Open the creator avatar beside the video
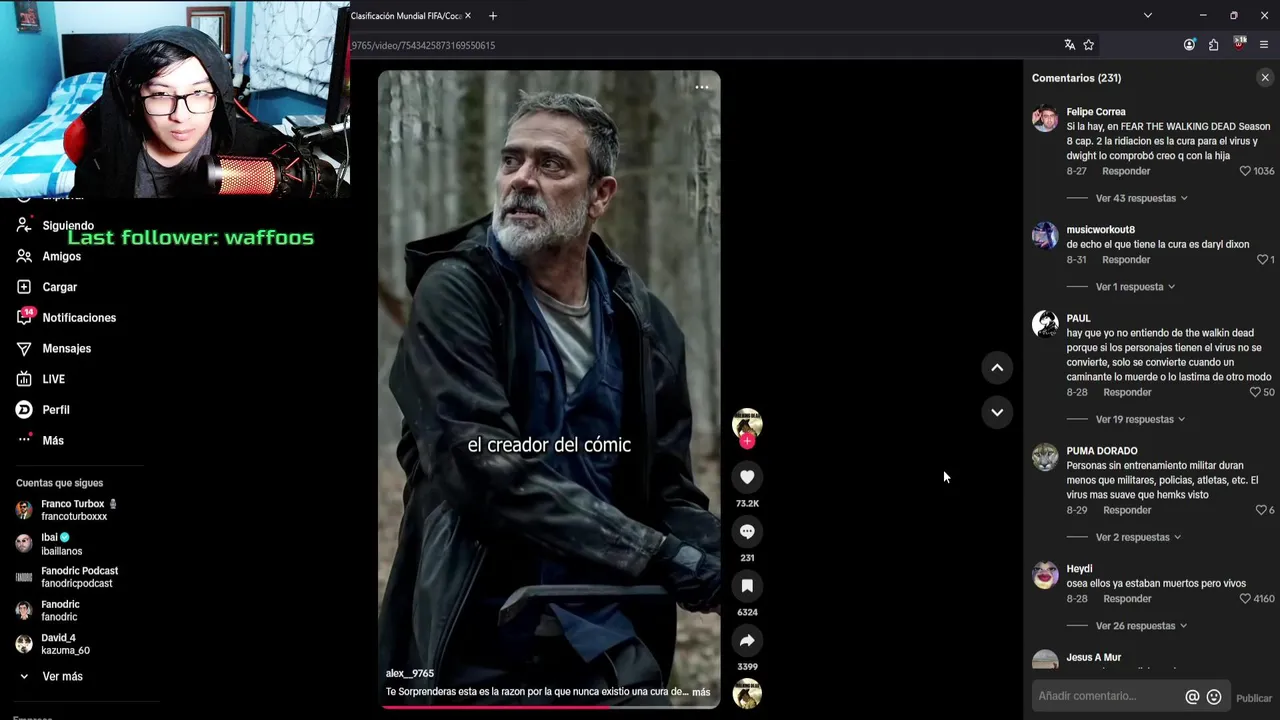Image resolution: width=1280 pixels, height=720 pixels. click(747, 423)
